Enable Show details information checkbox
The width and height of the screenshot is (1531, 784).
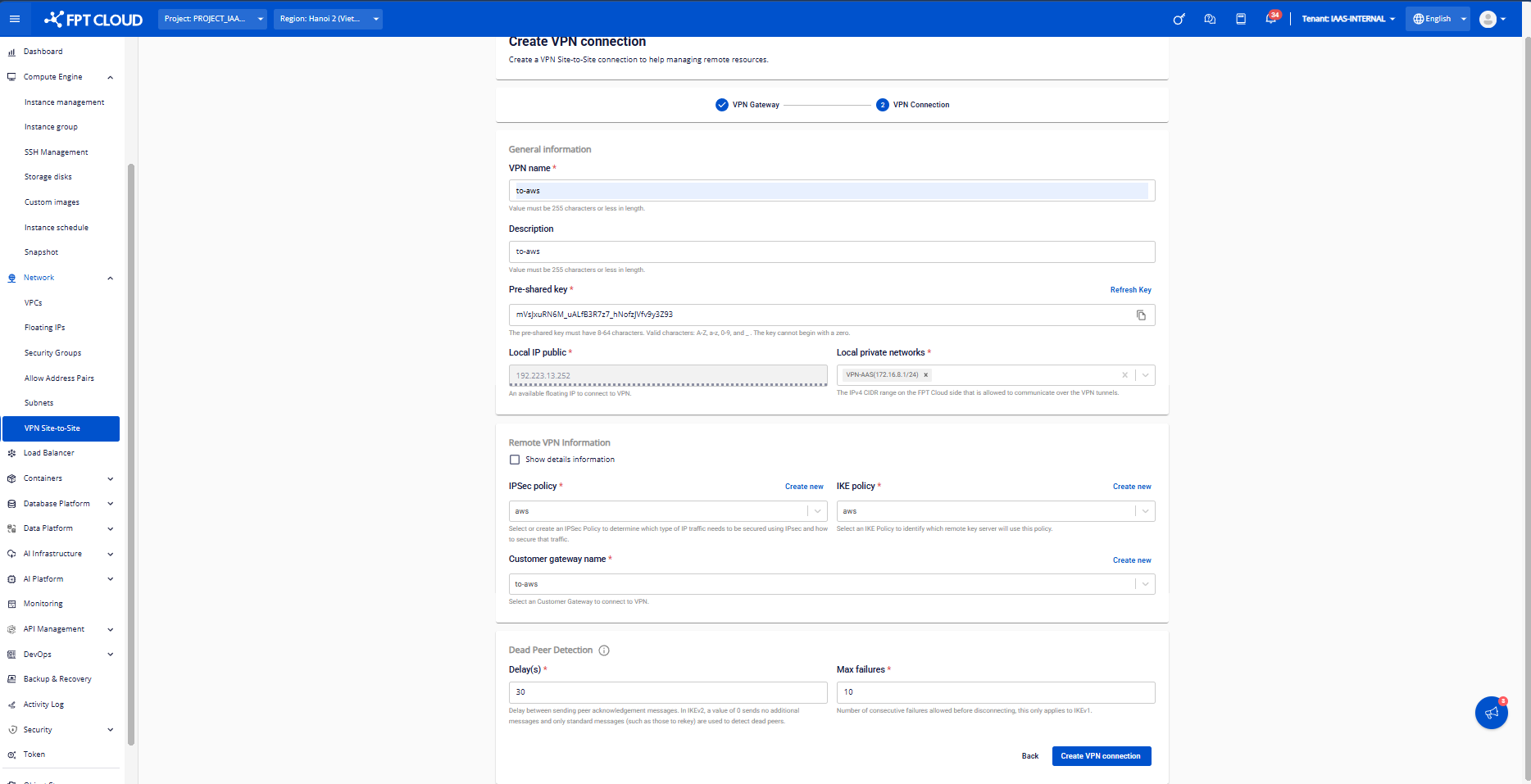point(515,460)
